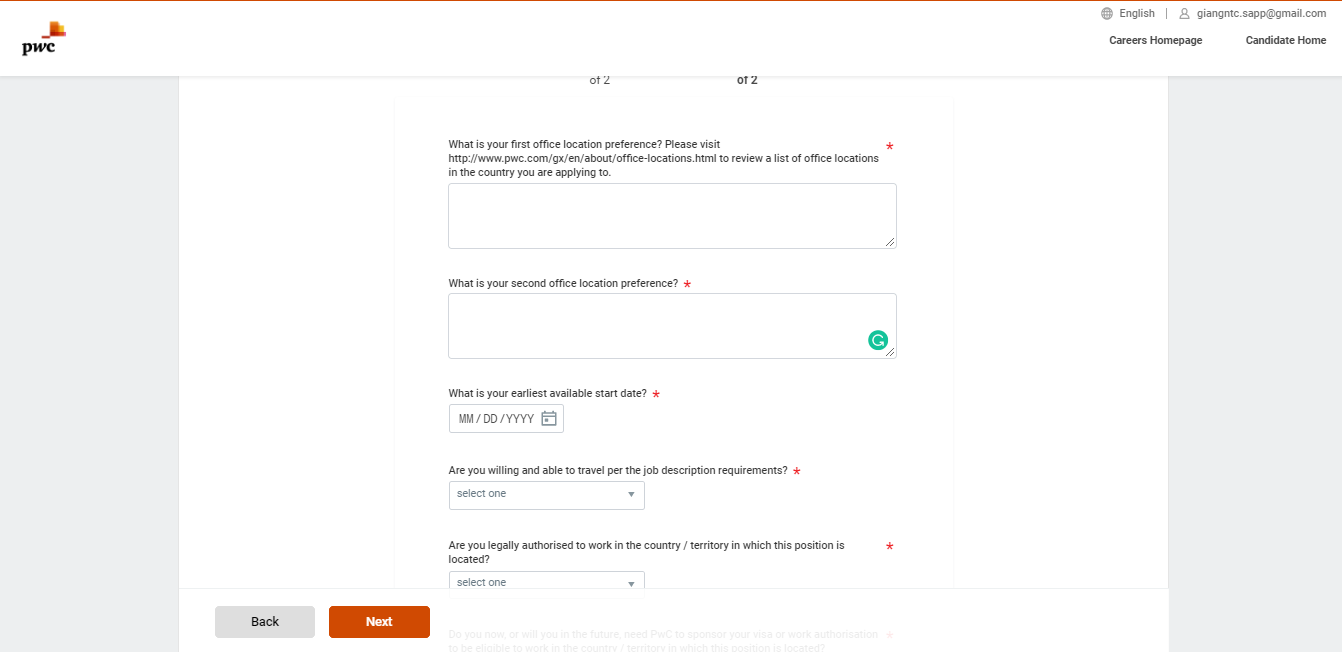Click the user profile icon

pos(1184,14)
